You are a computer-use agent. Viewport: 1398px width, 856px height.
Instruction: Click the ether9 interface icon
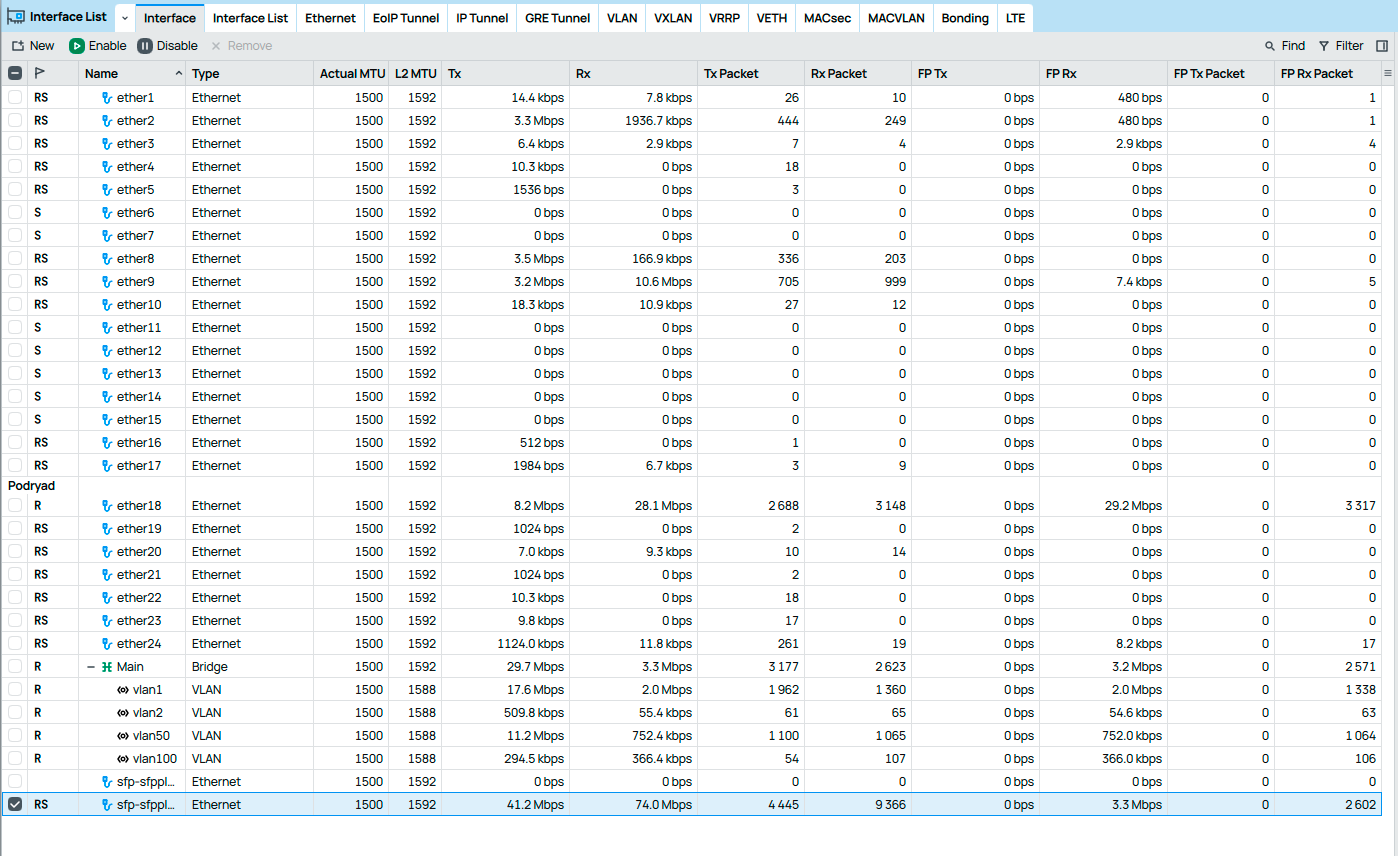click(x=107, y=282)
